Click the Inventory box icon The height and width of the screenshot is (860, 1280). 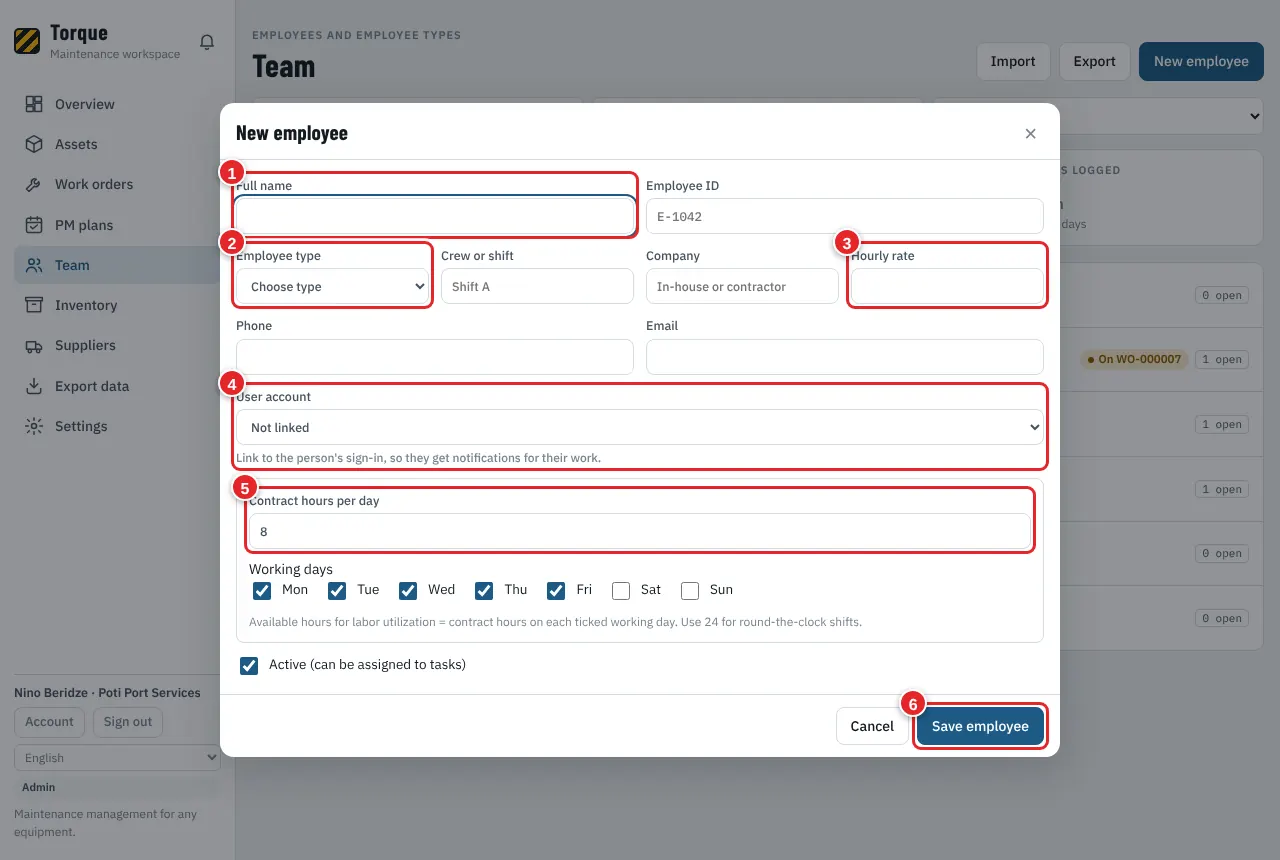point(34,305)
